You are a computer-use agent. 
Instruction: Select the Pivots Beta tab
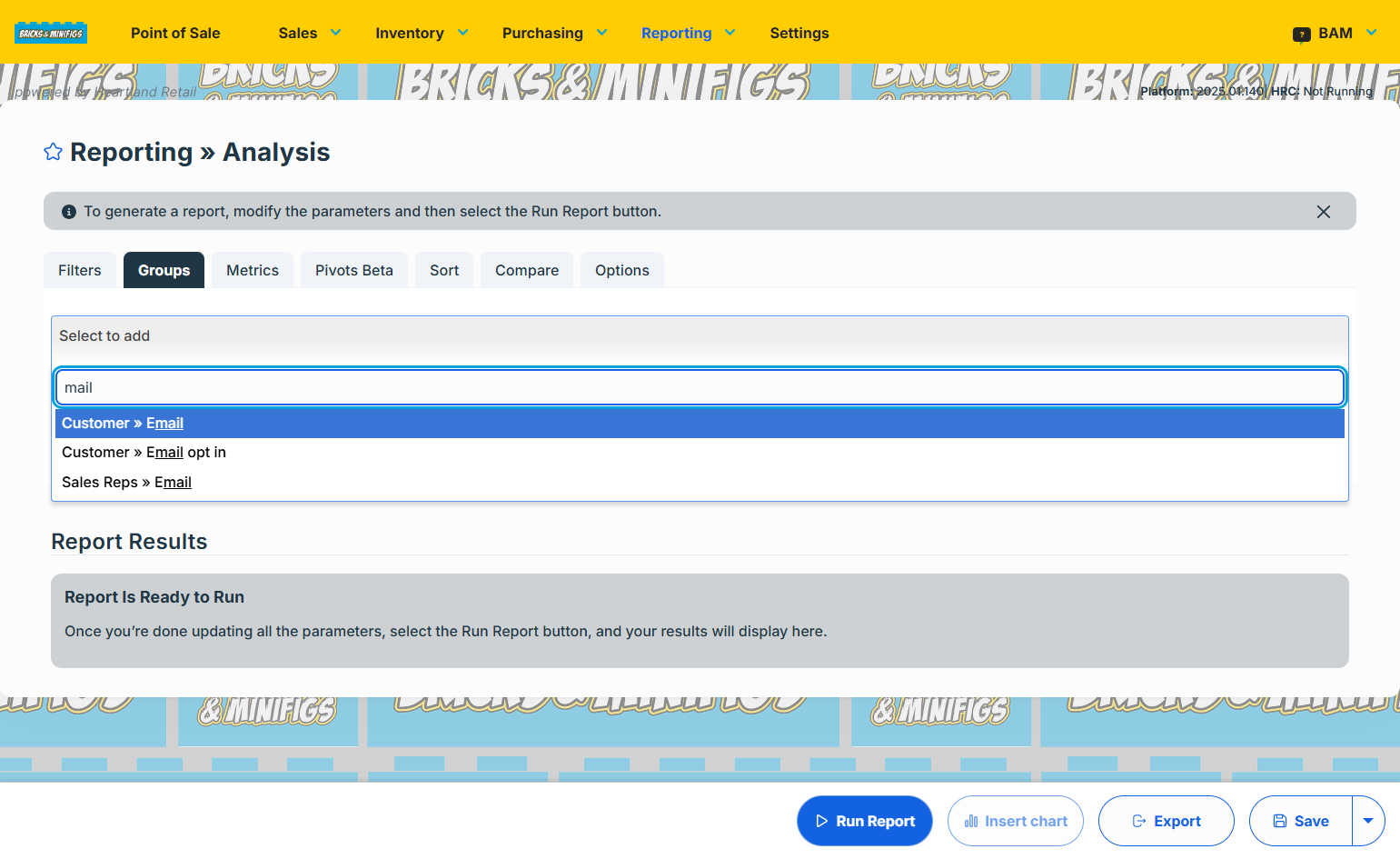coord(354,270)
